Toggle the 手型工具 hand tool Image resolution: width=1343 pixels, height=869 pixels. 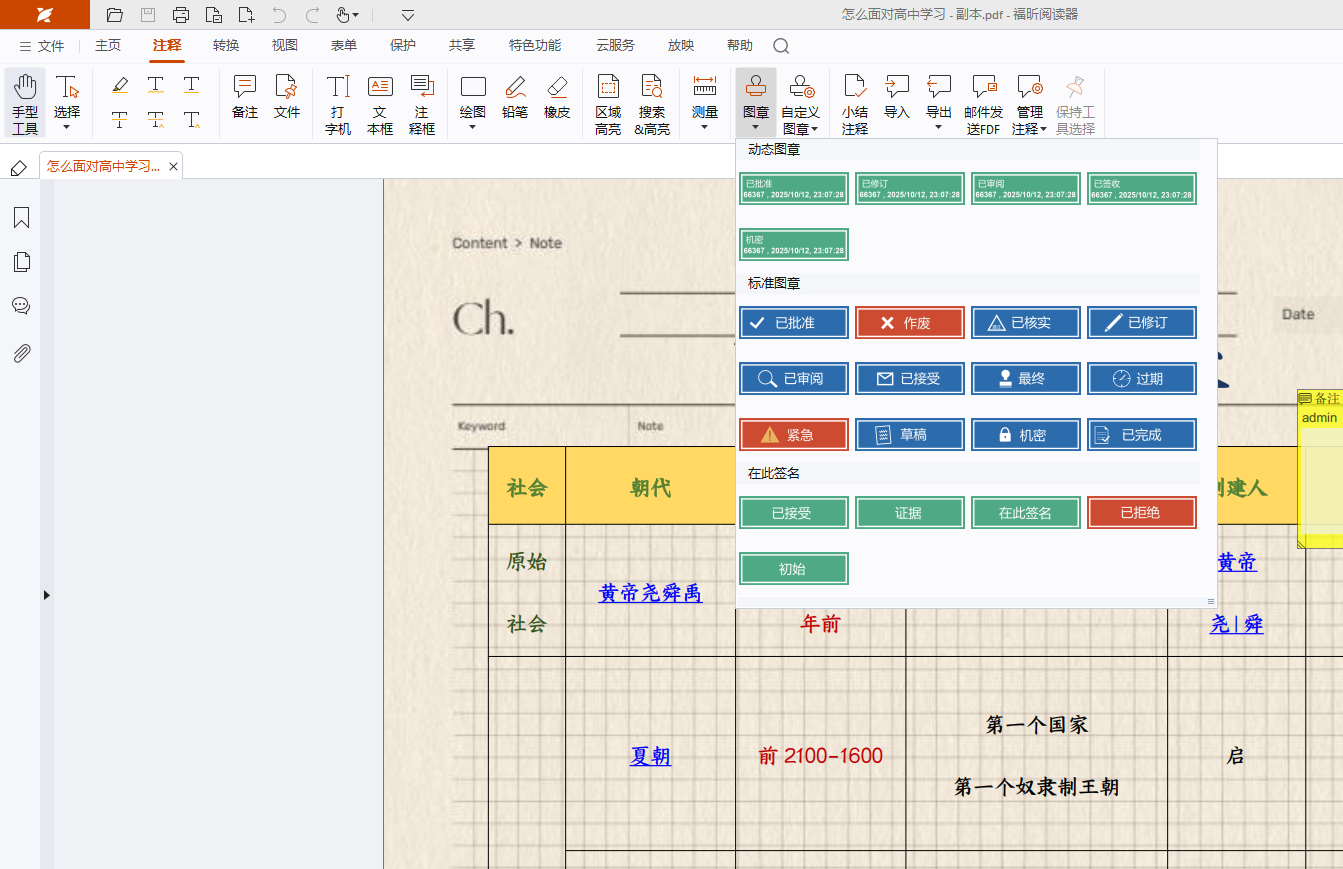pos(25,103)
